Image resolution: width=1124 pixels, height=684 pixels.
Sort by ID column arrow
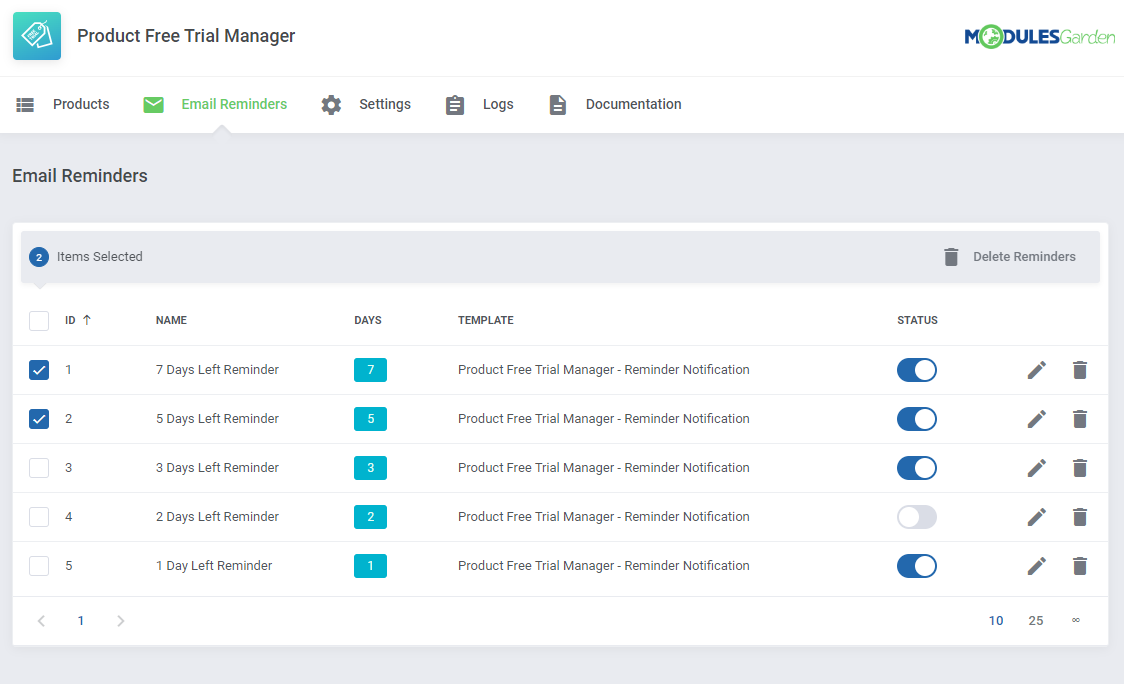click(x=87, y=320)
